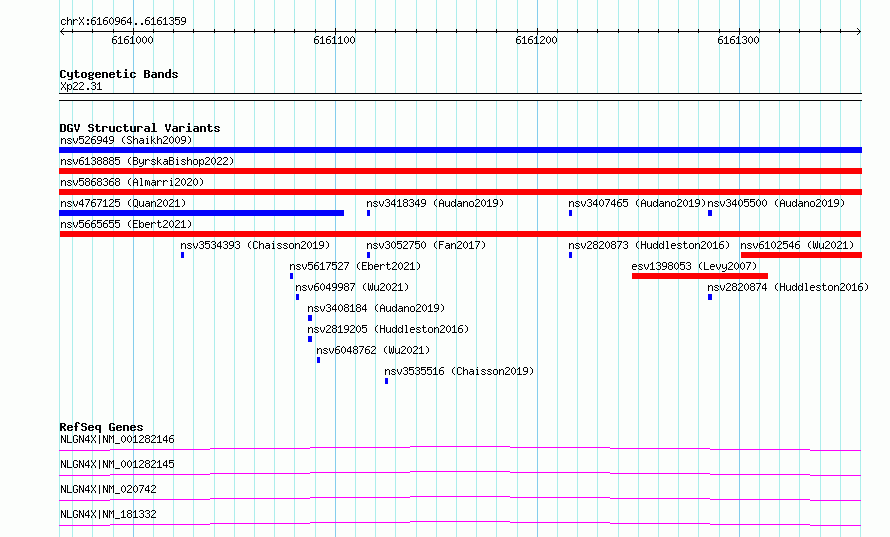Open the nsv526949 (Shaikh2009) label

126,140
